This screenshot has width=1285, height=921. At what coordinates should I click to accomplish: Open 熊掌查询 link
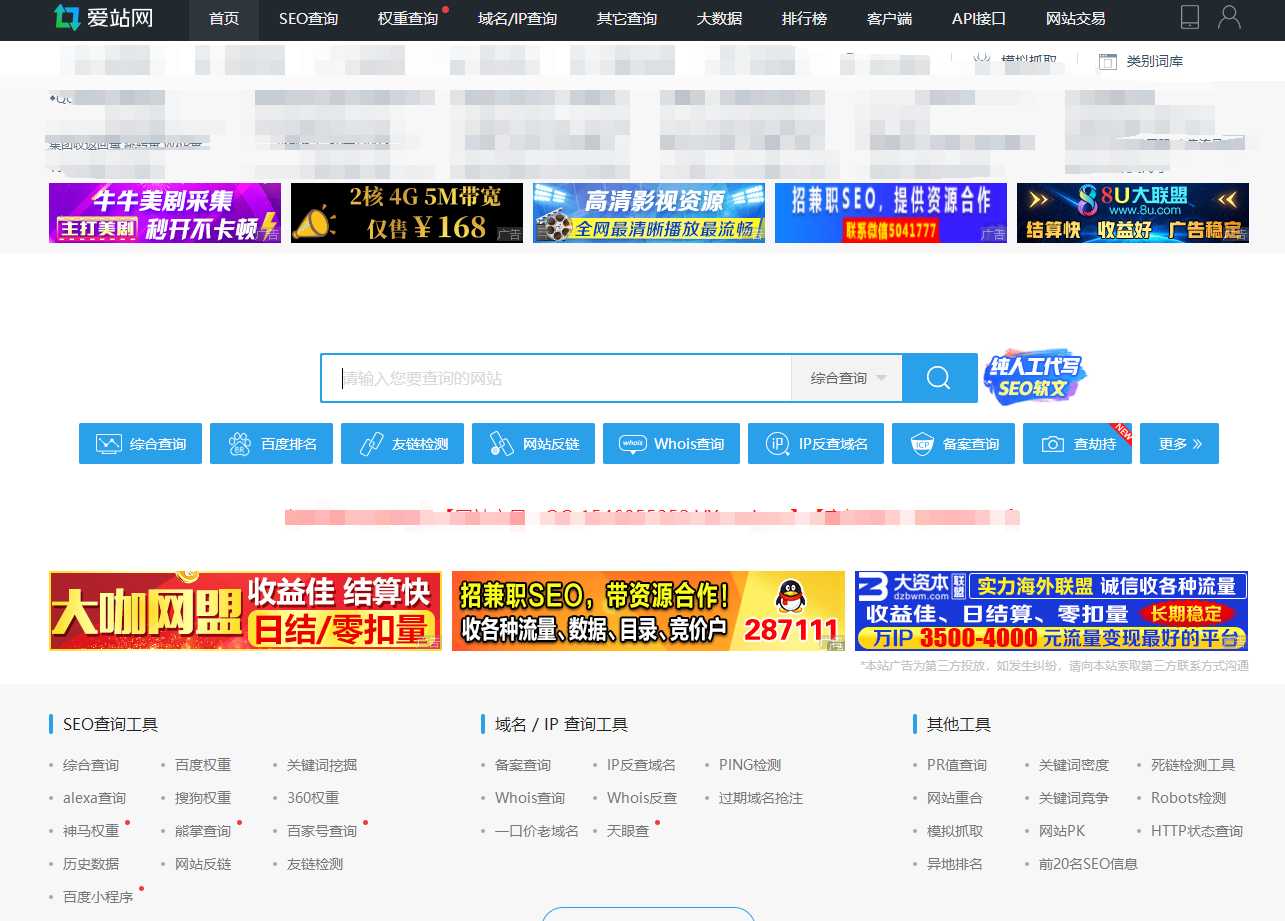pyautogui.click(x=203, y=831)
